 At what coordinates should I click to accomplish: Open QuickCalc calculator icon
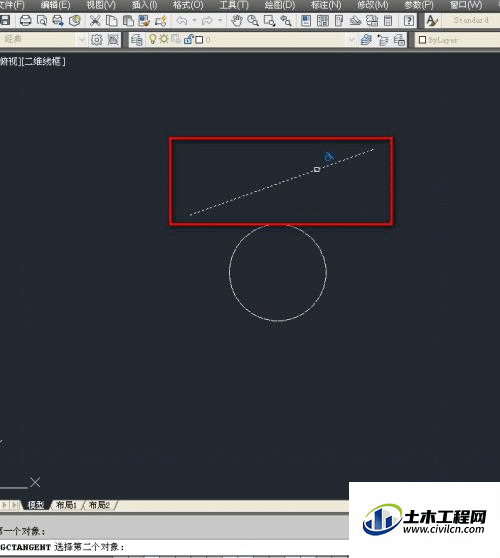point(388,20)
